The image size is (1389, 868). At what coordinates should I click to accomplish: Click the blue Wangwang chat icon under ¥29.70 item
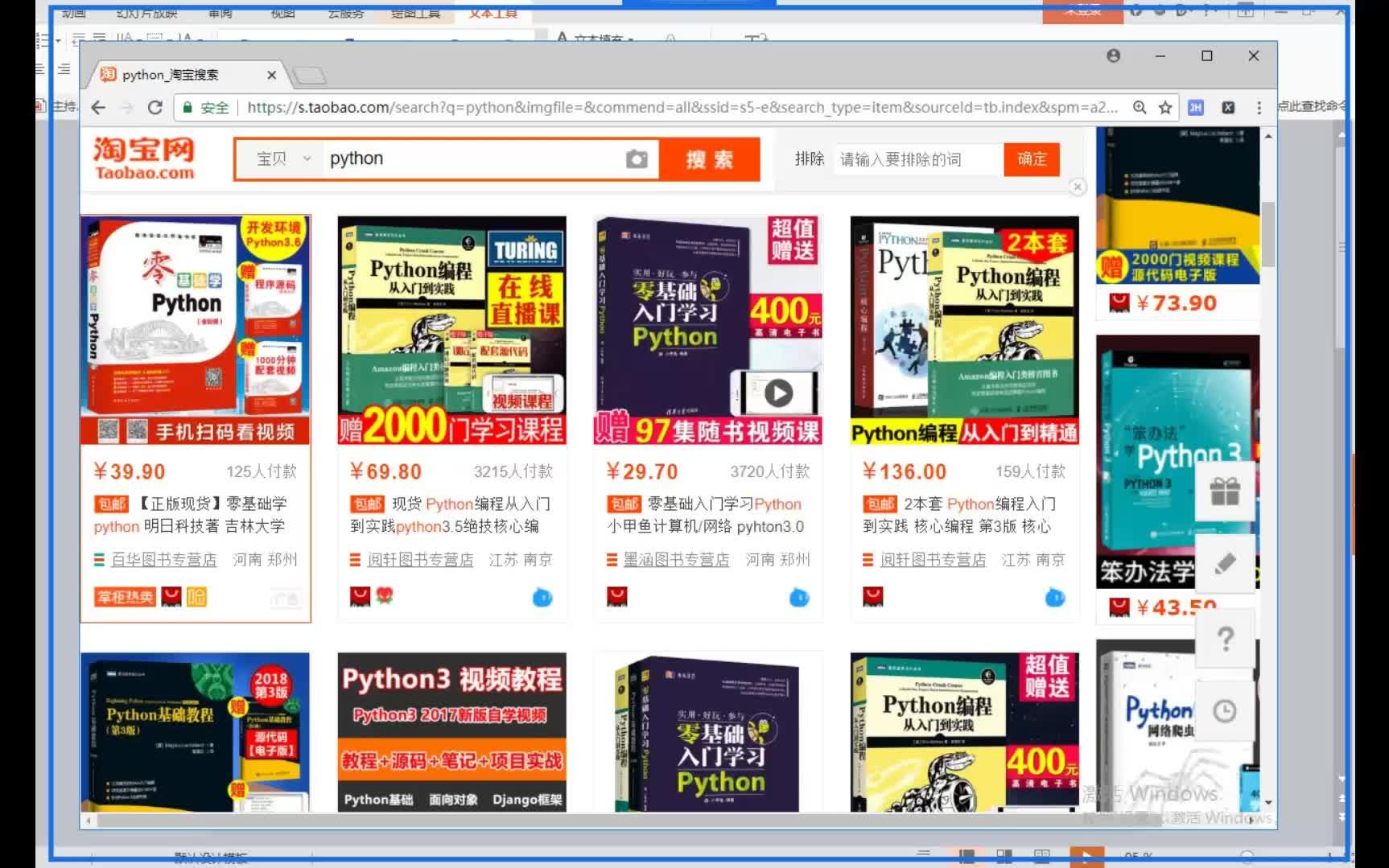click(799, 598)
